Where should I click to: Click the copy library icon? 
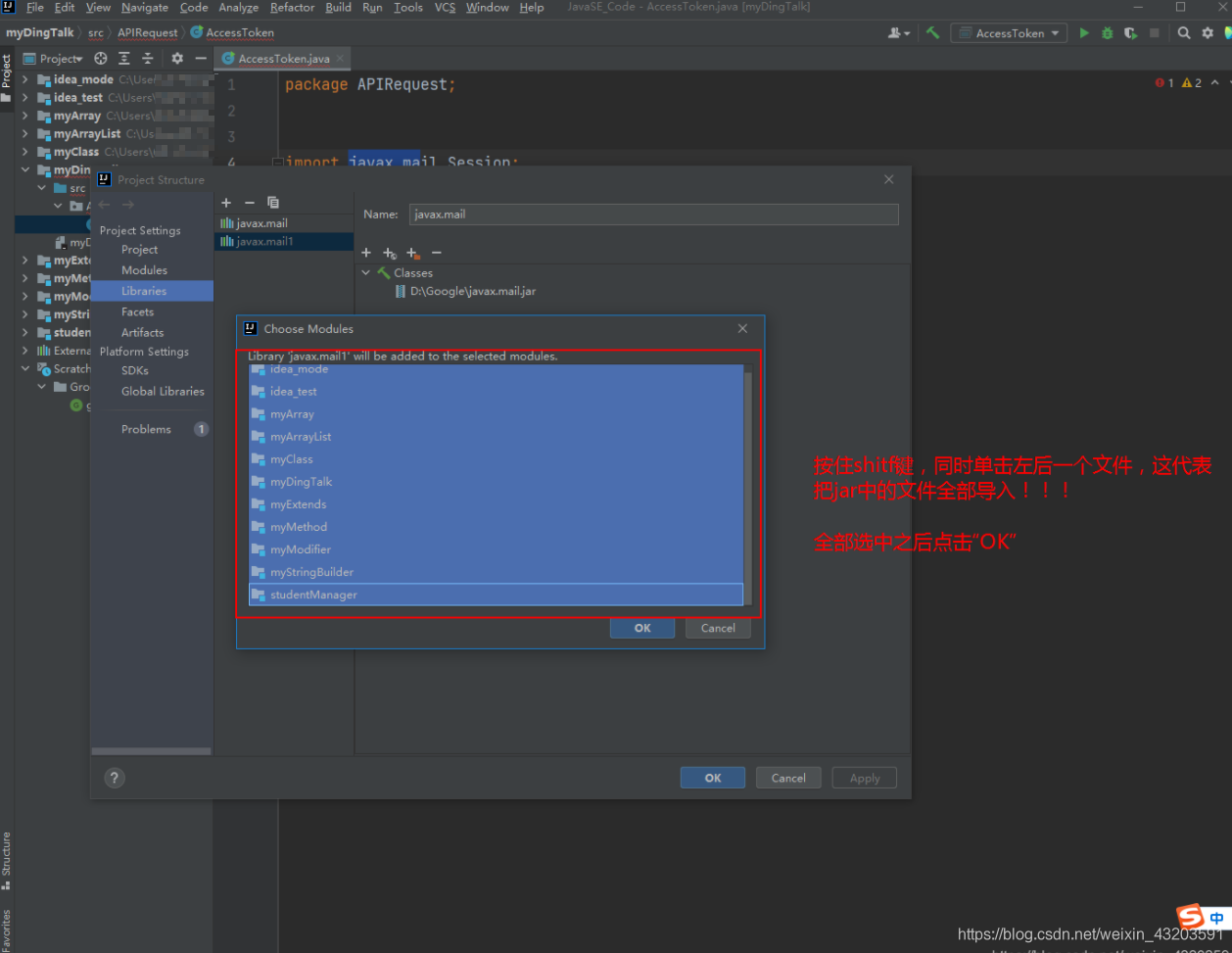pos(273,203)
